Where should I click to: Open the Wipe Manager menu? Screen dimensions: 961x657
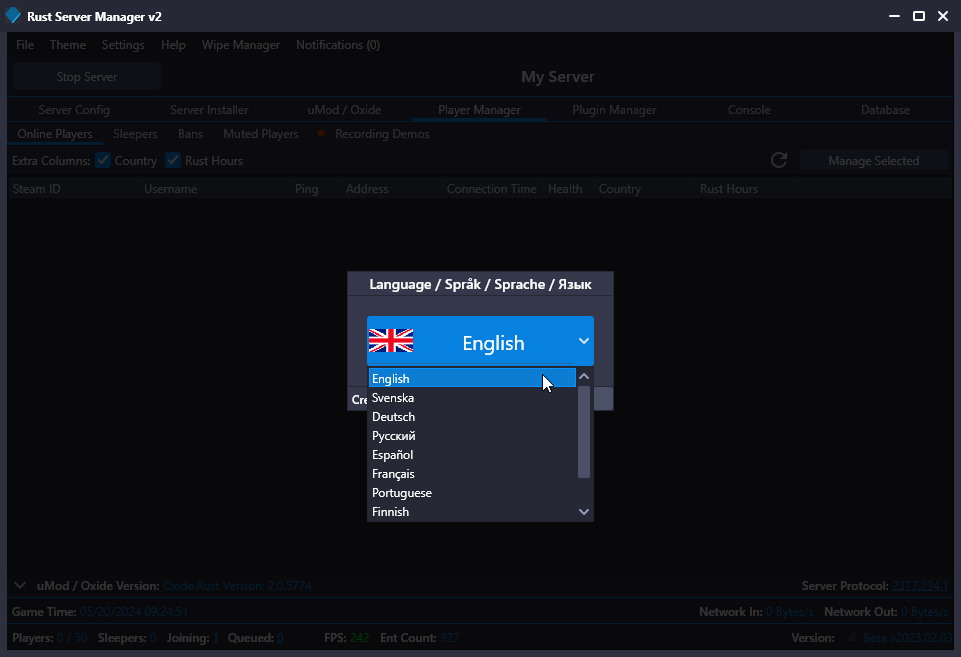click(x=240, y=45)
